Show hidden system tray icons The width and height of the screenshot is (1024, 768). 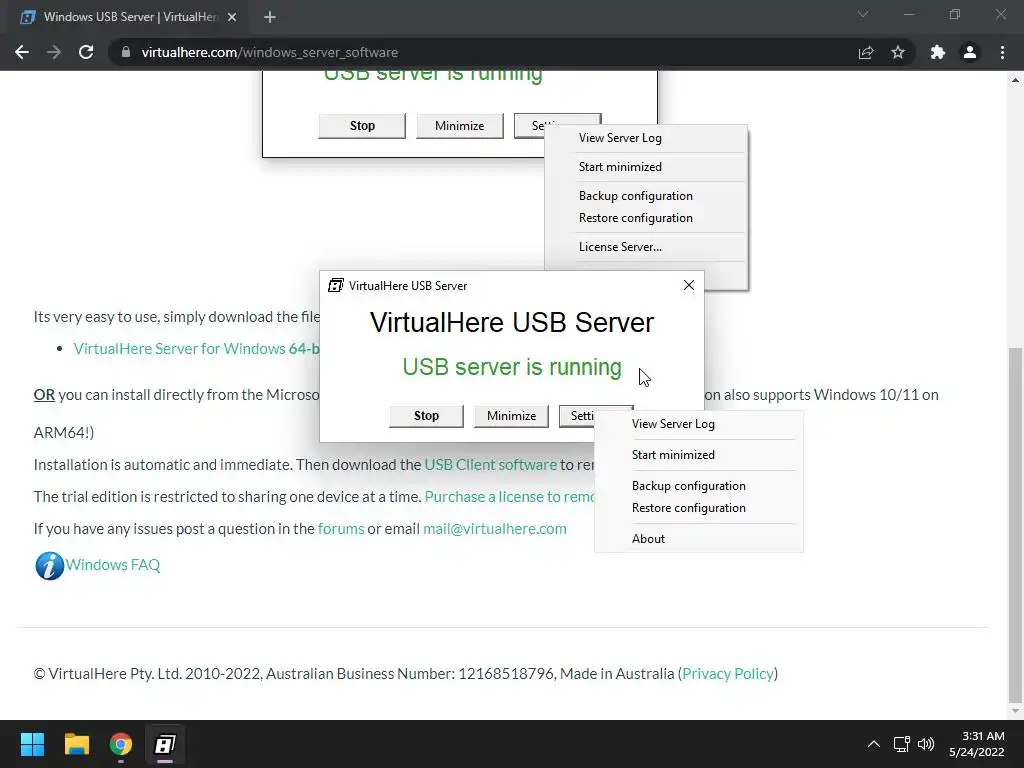point(874,744)
